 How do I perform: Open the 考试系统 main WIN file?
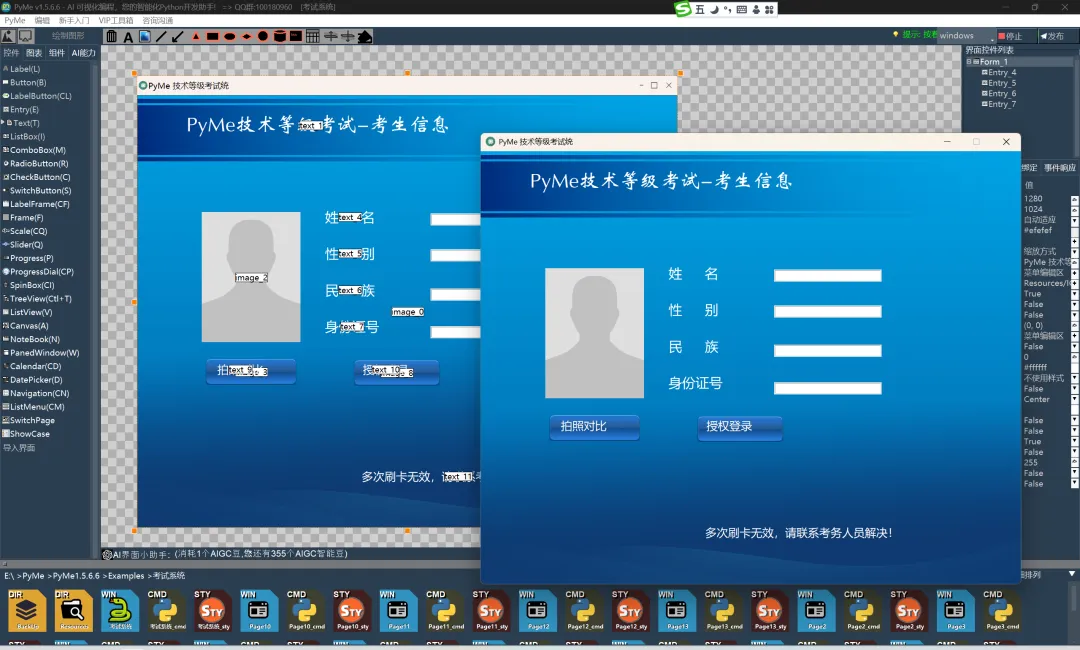[x=120, y=610]
